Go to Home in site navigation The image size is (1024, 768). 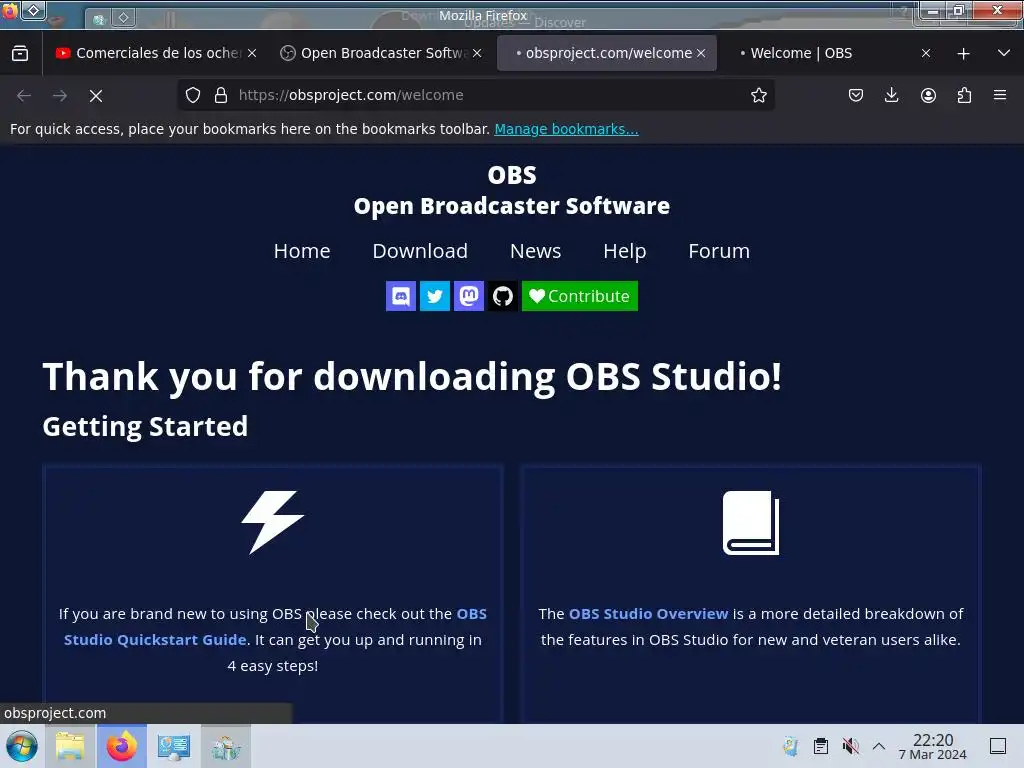tap(302, 251)
